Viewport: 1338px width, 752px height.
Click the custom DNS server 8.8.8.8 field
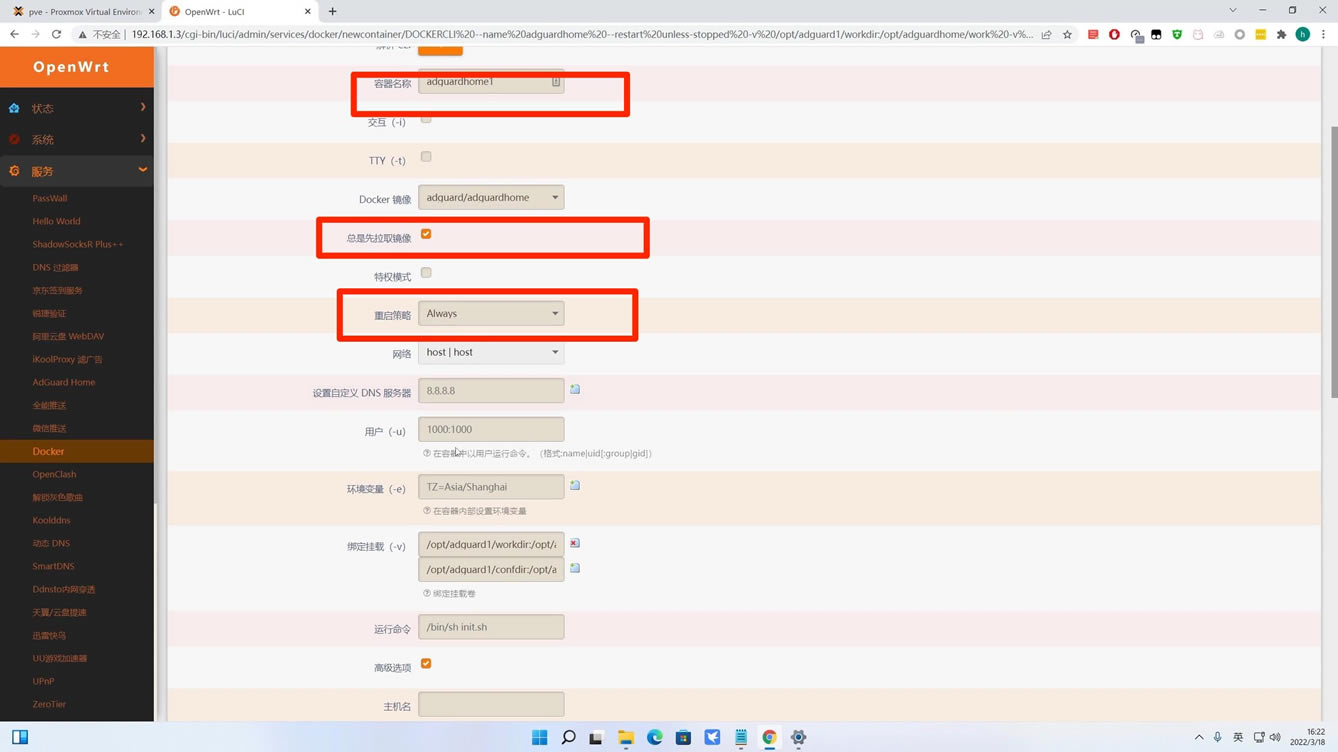[x=491, y=390]
